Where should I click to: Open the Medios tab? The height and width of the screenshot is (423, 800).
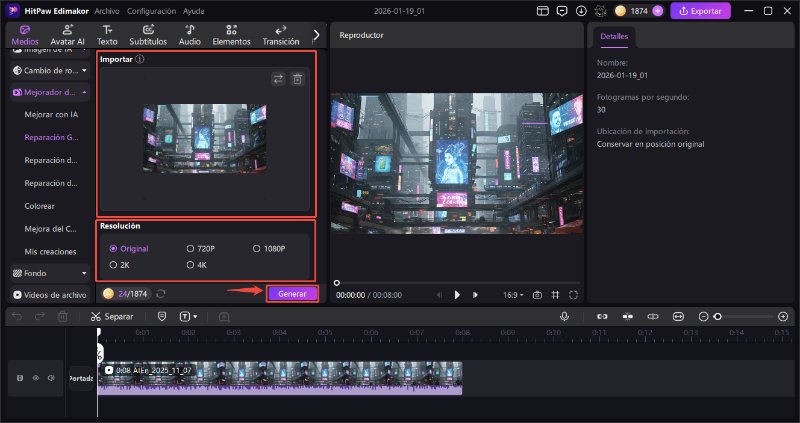click(24, 35)
